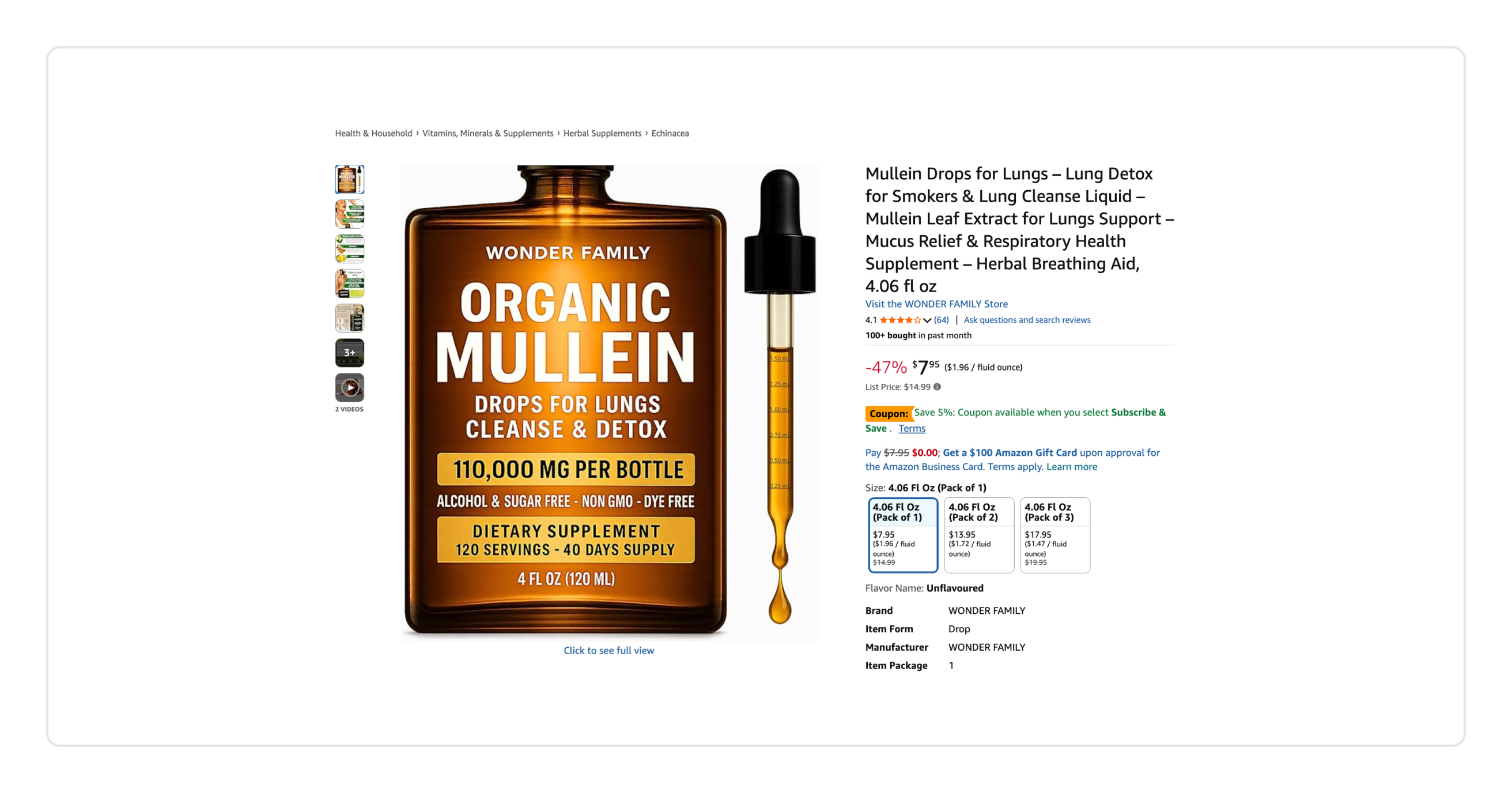The height and width of the screenshot is (793, 1512).
Task: Choose the 4.06 Fl Oz Pack of 2 size
Action: tap(979, 535)
